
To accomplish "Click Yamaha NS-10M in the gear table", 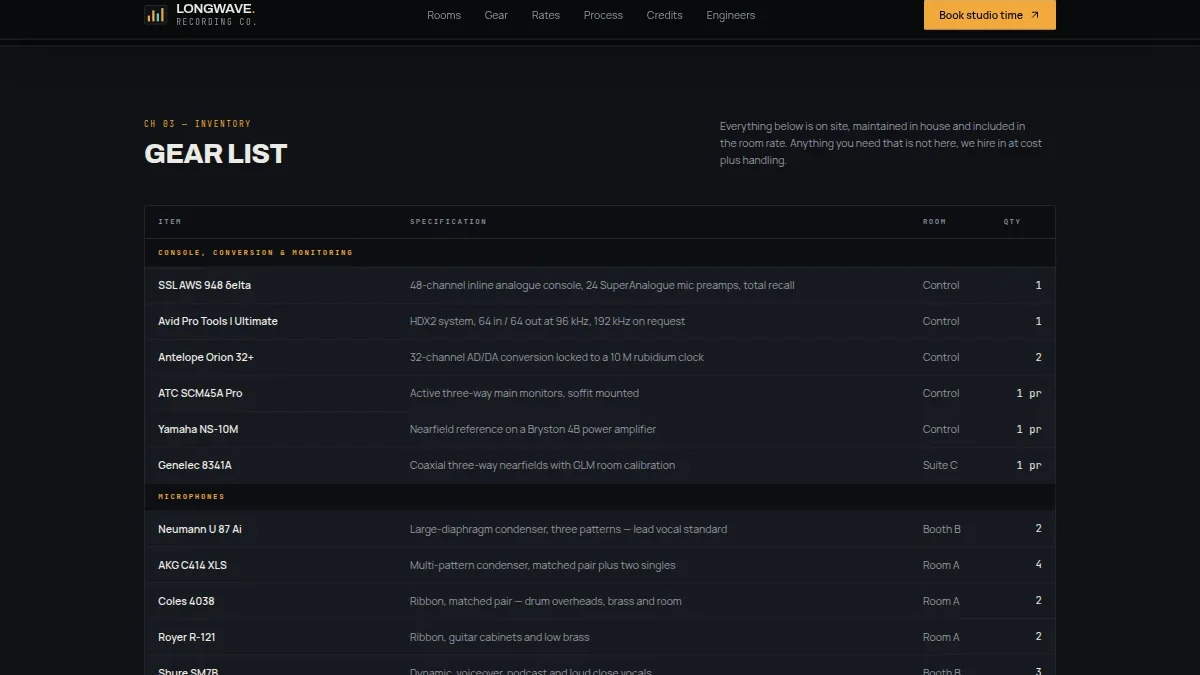I will (x=198, y=429).
